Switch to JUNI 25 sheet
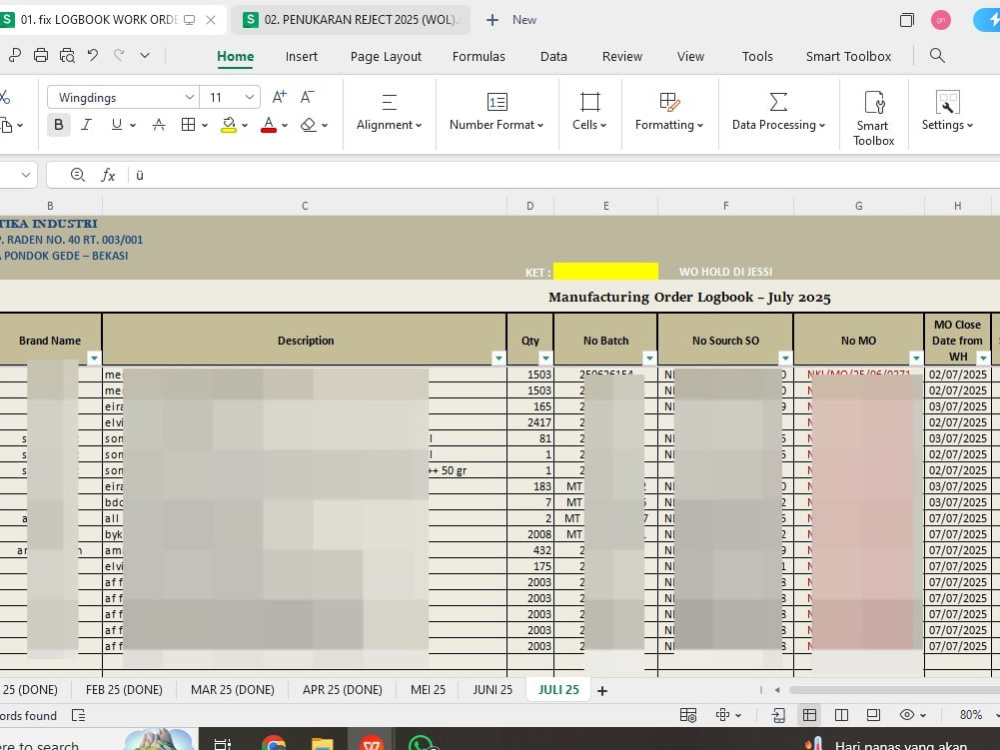1000x750 pixels. 492,690
